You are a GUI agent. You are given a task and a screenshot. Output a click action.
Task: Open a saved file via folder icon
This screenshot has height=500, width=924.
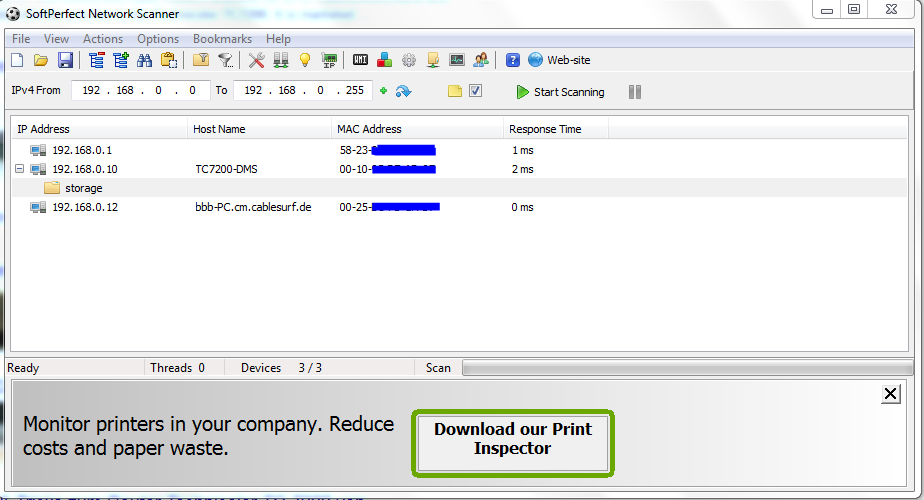(41, 60)
